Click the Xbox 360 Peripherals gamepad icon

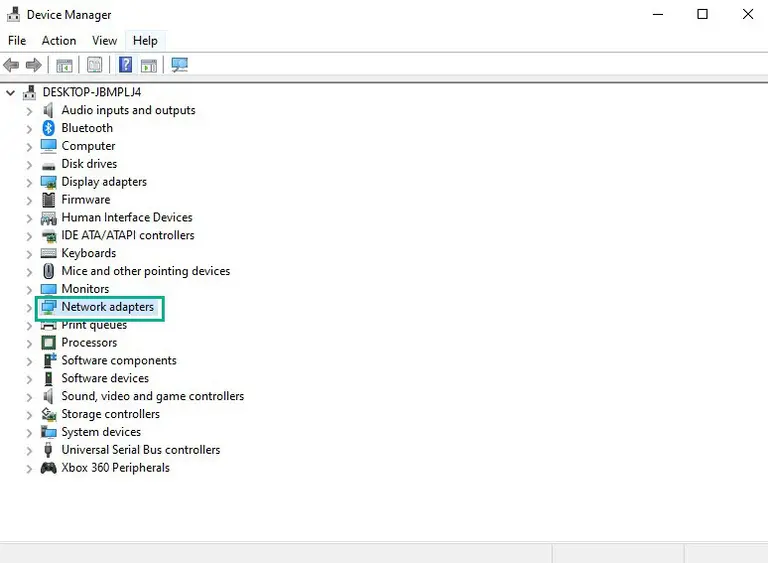[x=48, y=468]
